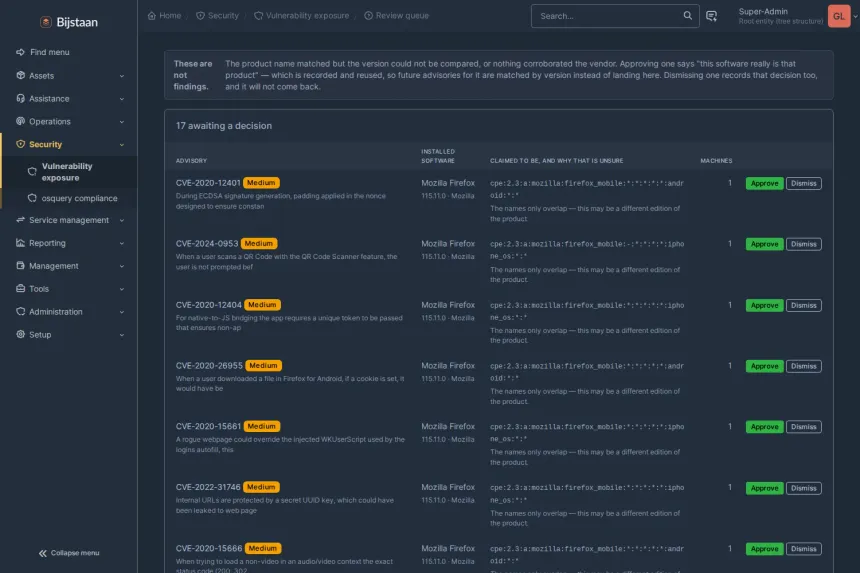The image size is (860, 573).
Task: Expand the Assistance menu chevron
Action: click(x=122, y=99)
